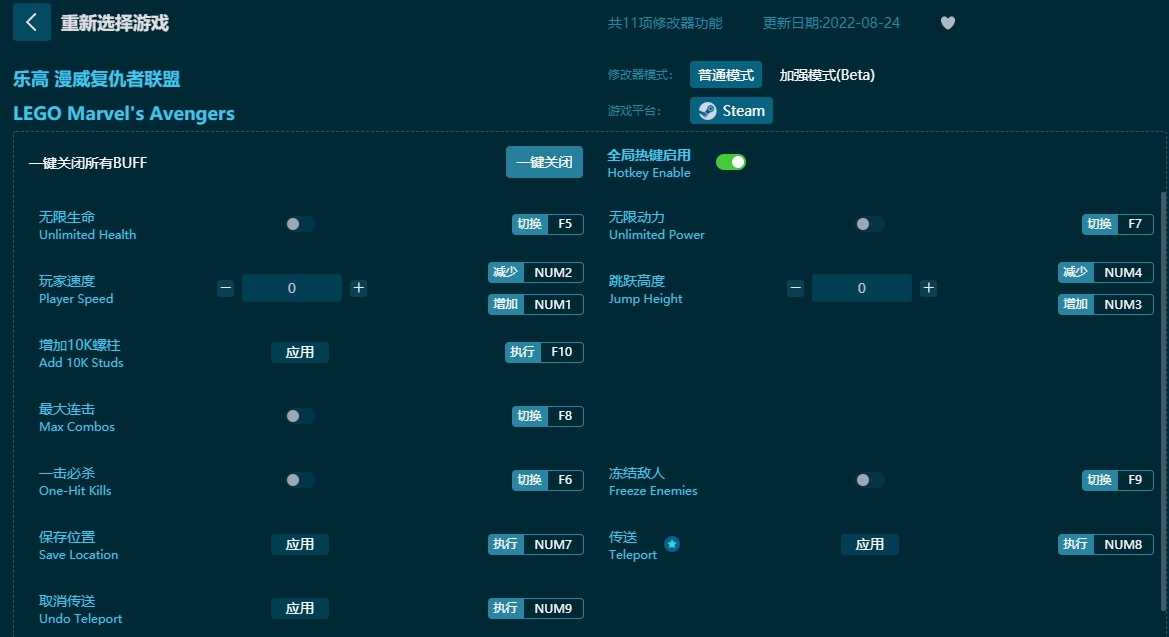This screenshot has height=637, width=1169.
Task: Apply Teleport
Action: tap(869, 545)
